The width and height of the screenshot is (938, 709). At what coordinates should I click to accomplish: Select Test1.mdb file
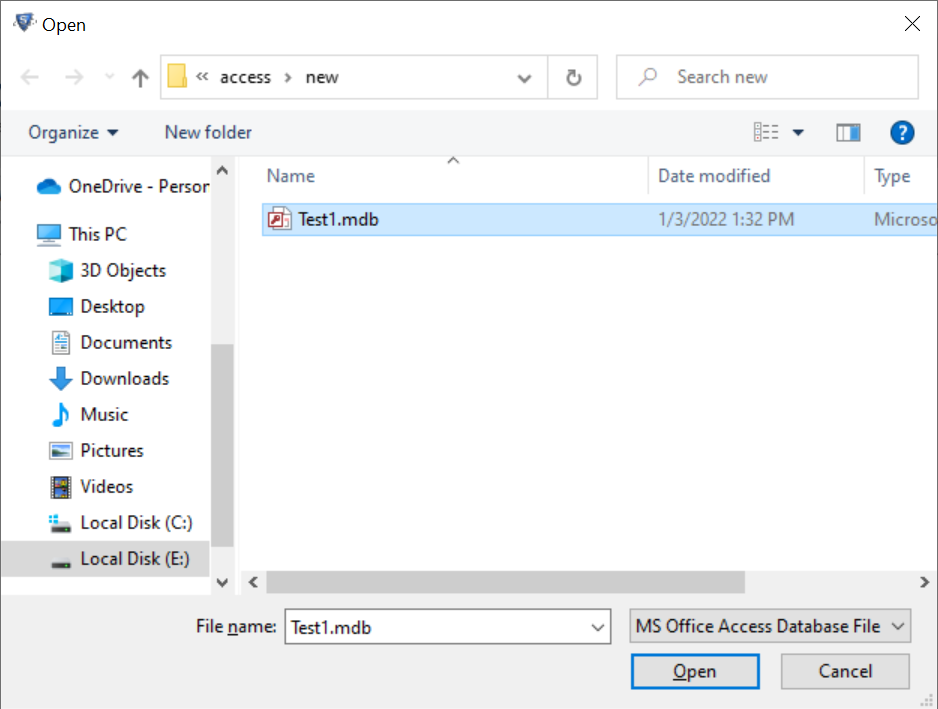tap(599, 220)
